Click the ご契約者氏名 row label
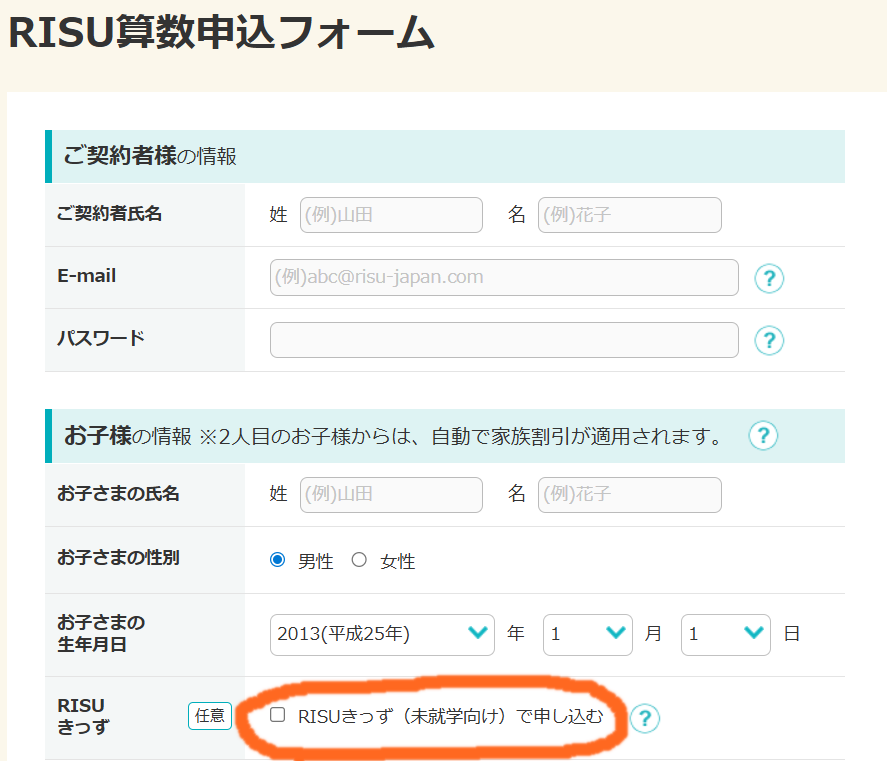Screen dimensions: 887x761 click(x=110, y=214)
